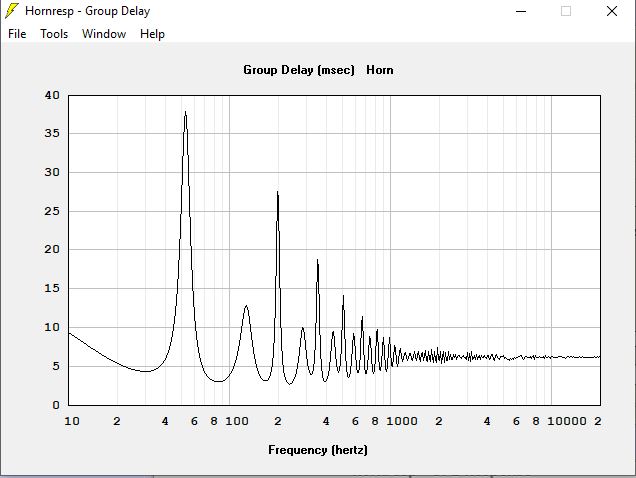The height and width of the screenshot is (478, 636).
Task: Click the 25 value on the vertical axis
Action: coord(52,211)
